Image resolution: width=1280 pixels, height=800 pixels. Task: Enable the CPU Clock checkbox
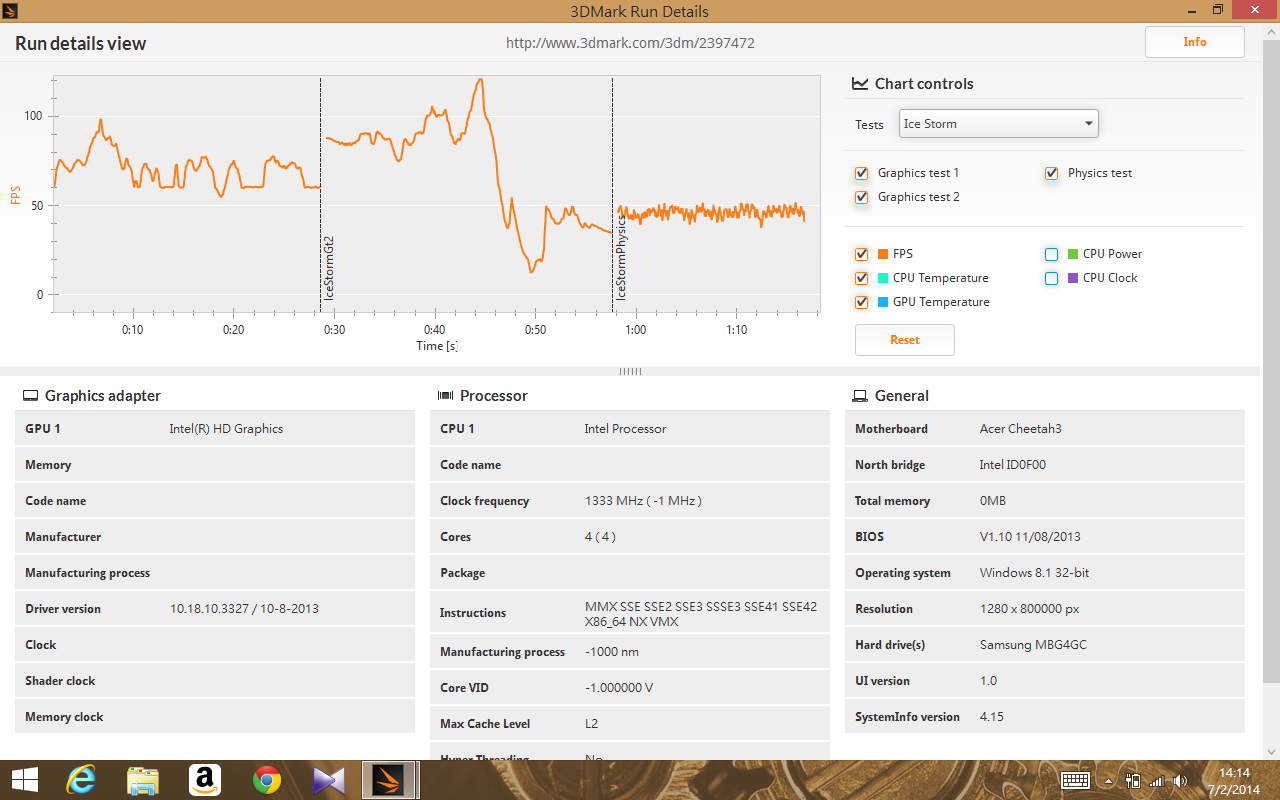(1052, 278)
